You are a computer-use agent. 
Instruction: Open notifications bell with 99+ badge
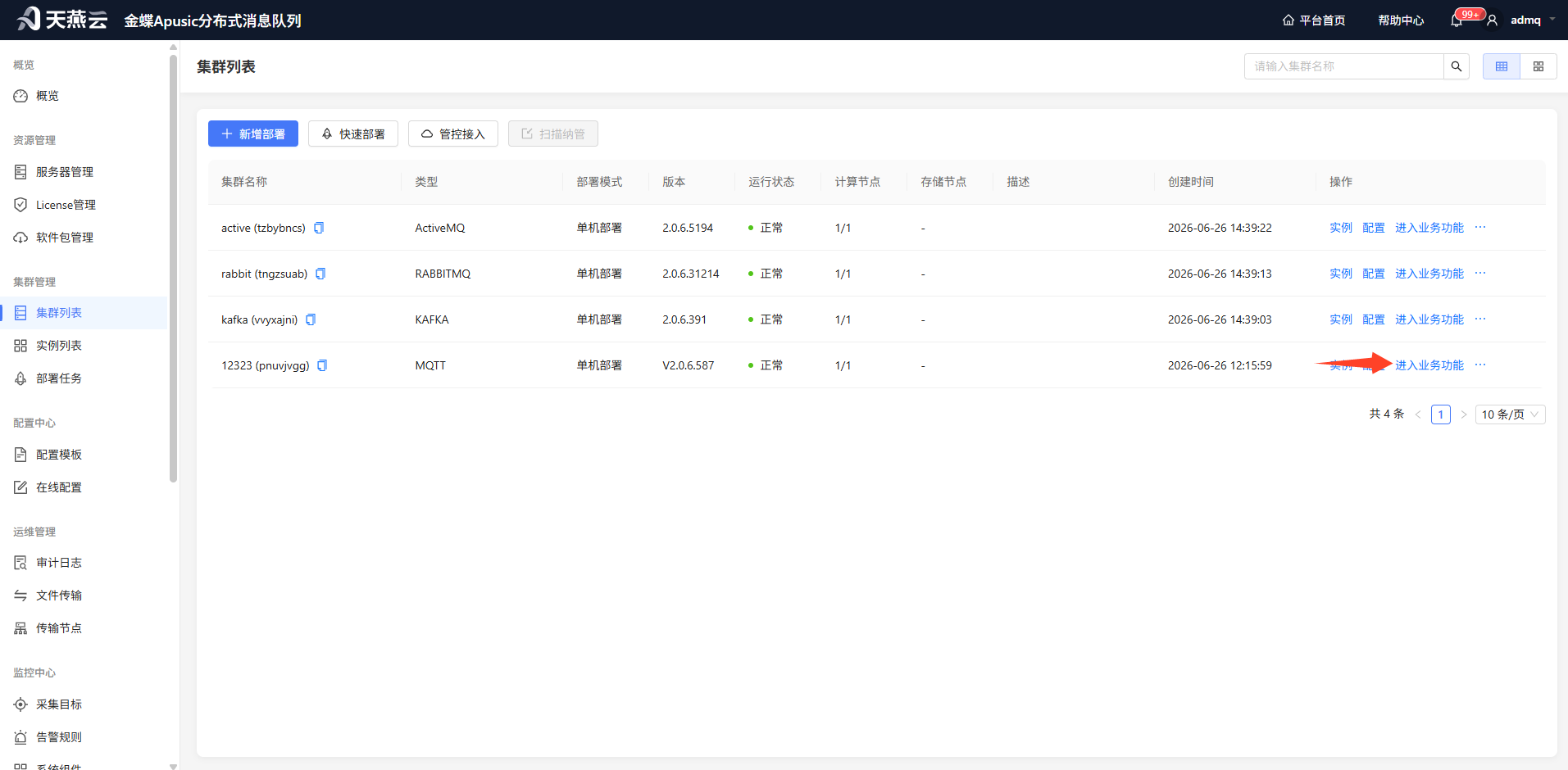click(1457, 20)
